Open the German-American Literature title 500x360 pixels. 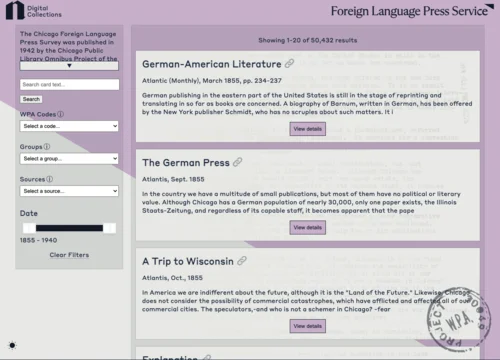212,64
